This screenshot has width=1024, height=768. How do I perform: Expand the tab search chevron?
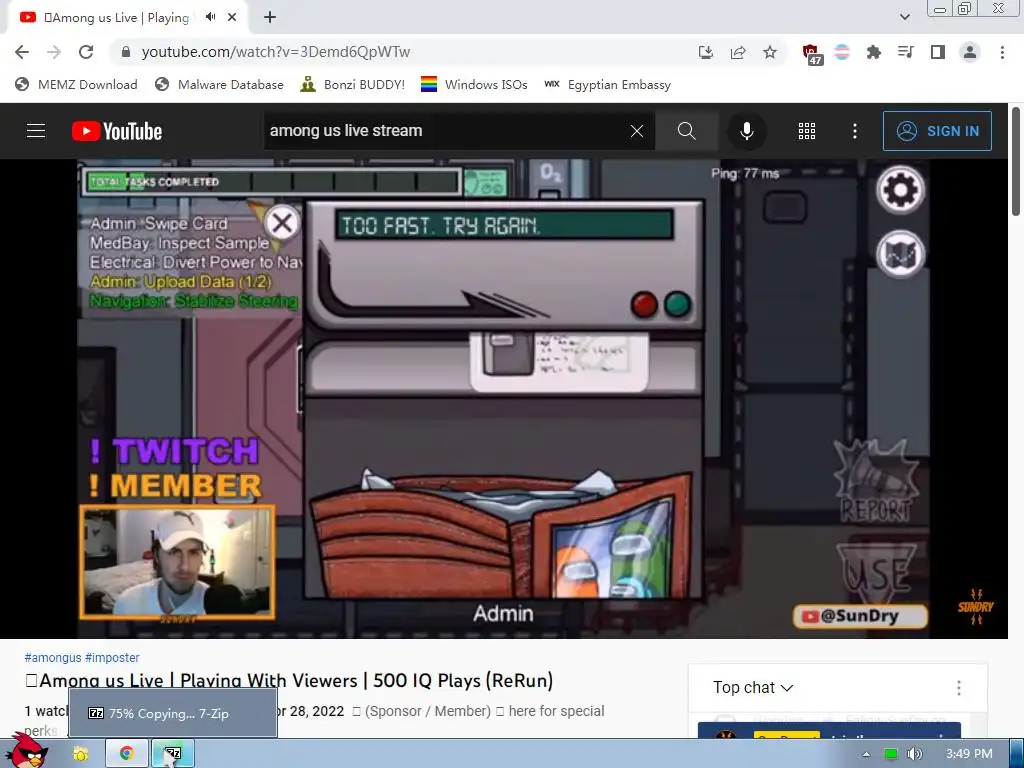pos(904,17)
